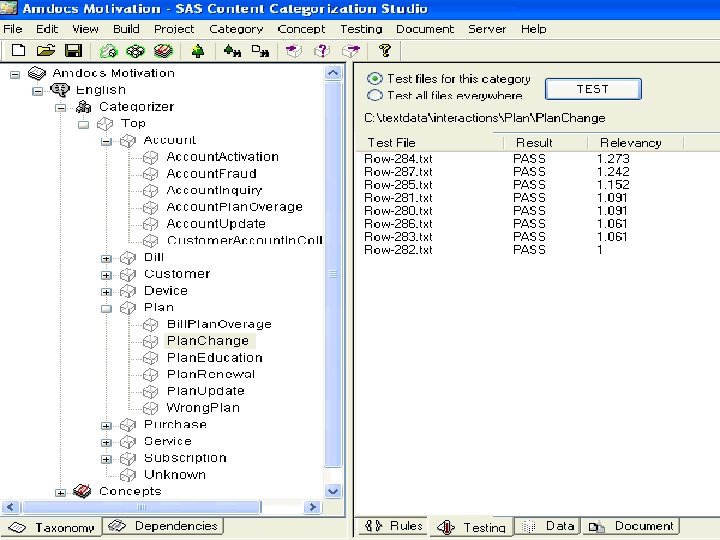This screenshot has height=540, width=720.
Task: Click the Categorizer node icon
Action: [x=83, y=107]
